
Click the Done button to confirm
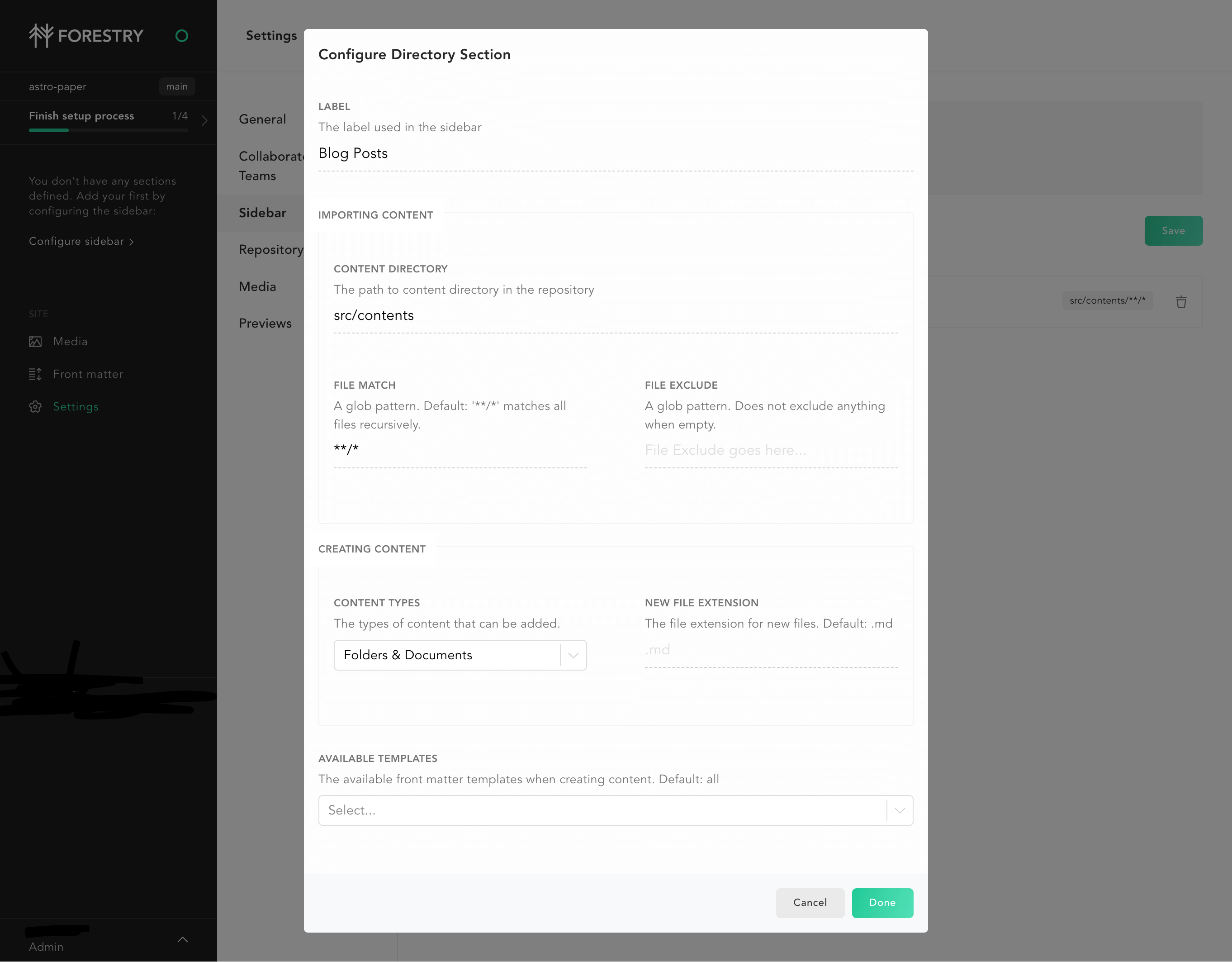click(881, 902)
